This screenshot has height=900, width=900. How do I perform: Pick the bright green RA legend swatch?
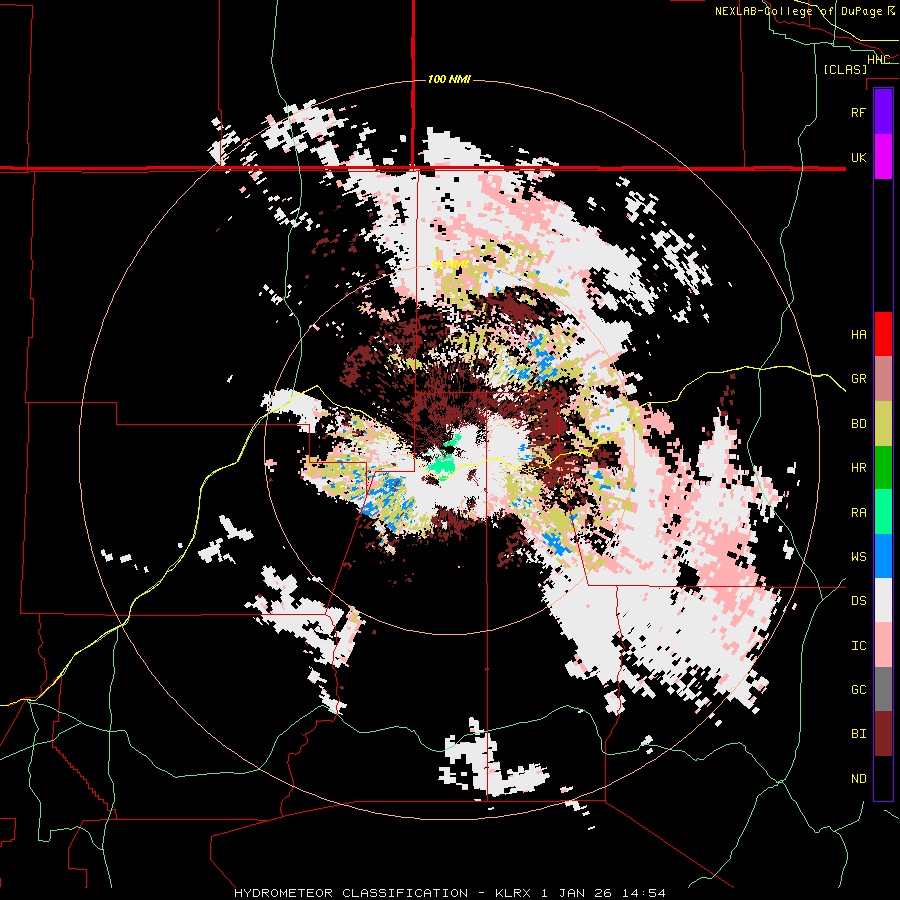[x=883, y=512]
